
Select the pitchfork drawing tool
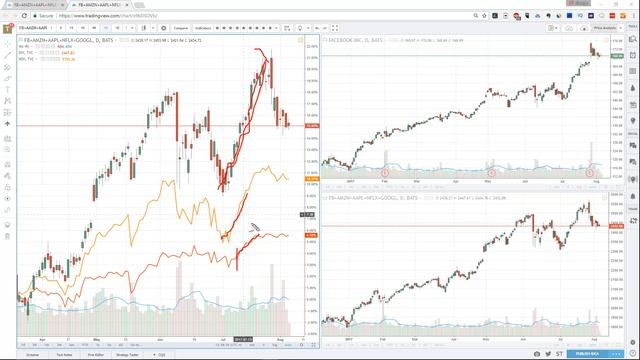[x=7, y=67]
